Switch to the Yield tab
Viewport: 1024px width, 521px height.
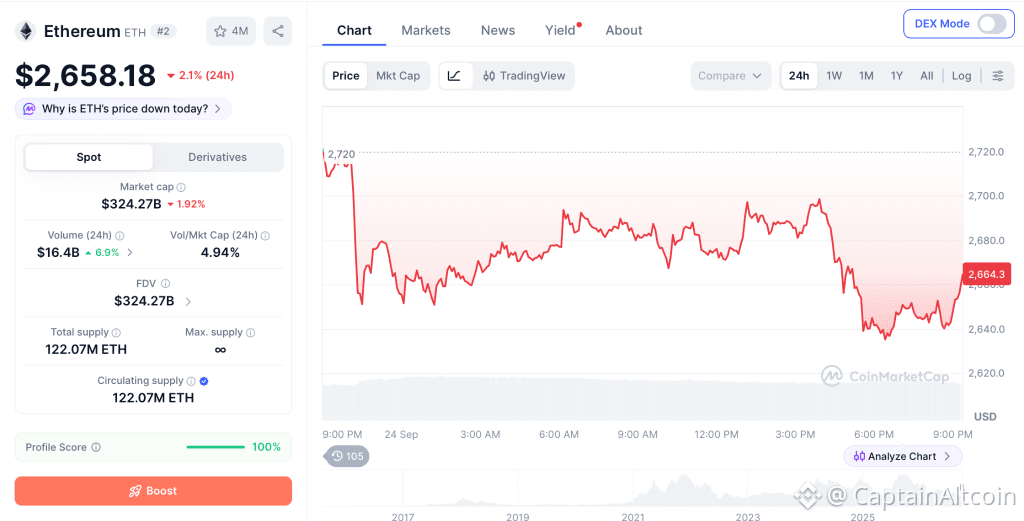(560, 30)
